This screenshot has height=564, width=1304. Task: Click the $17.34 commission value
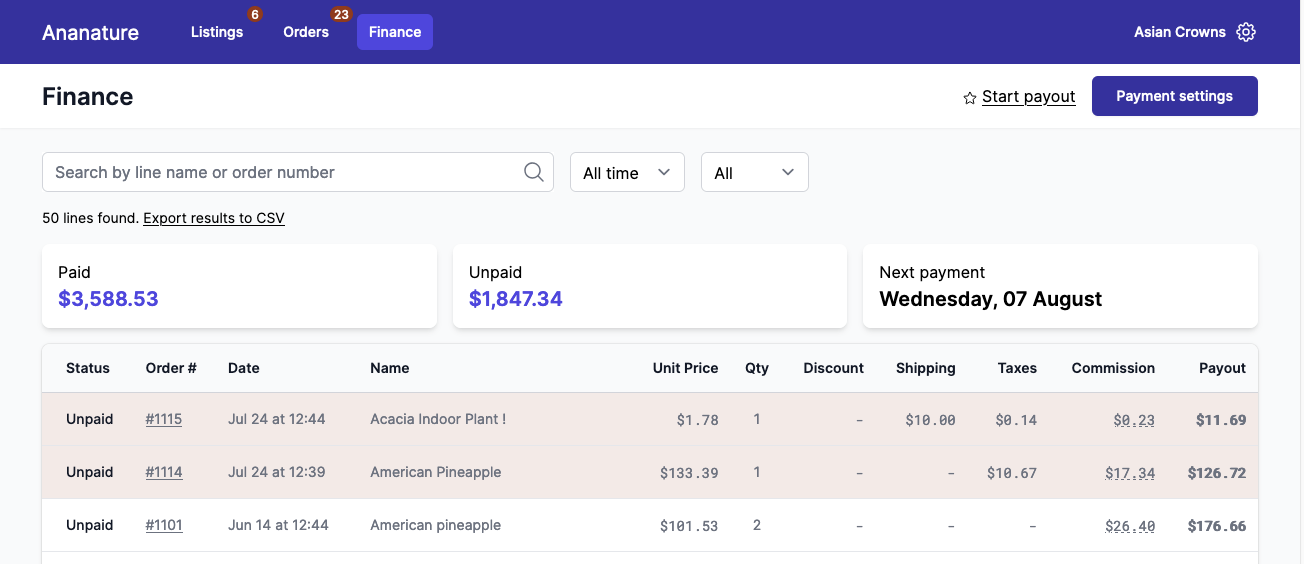point(1130,473)
